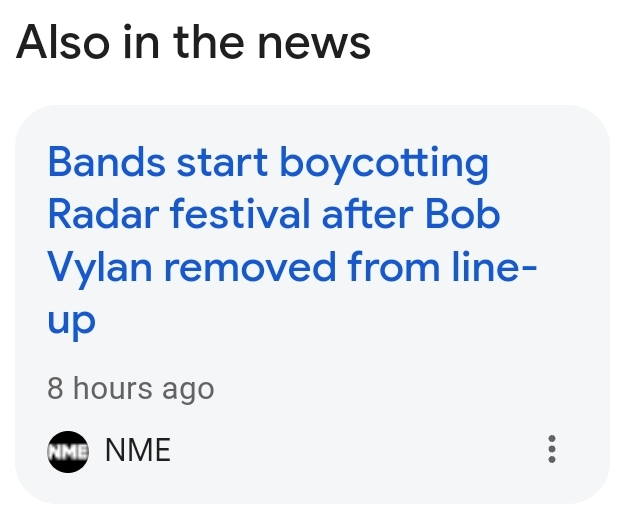Screen dimensions: 625x515
Task: Click the headline line 'Vylan removed from line-'
Action: point(292,267)
